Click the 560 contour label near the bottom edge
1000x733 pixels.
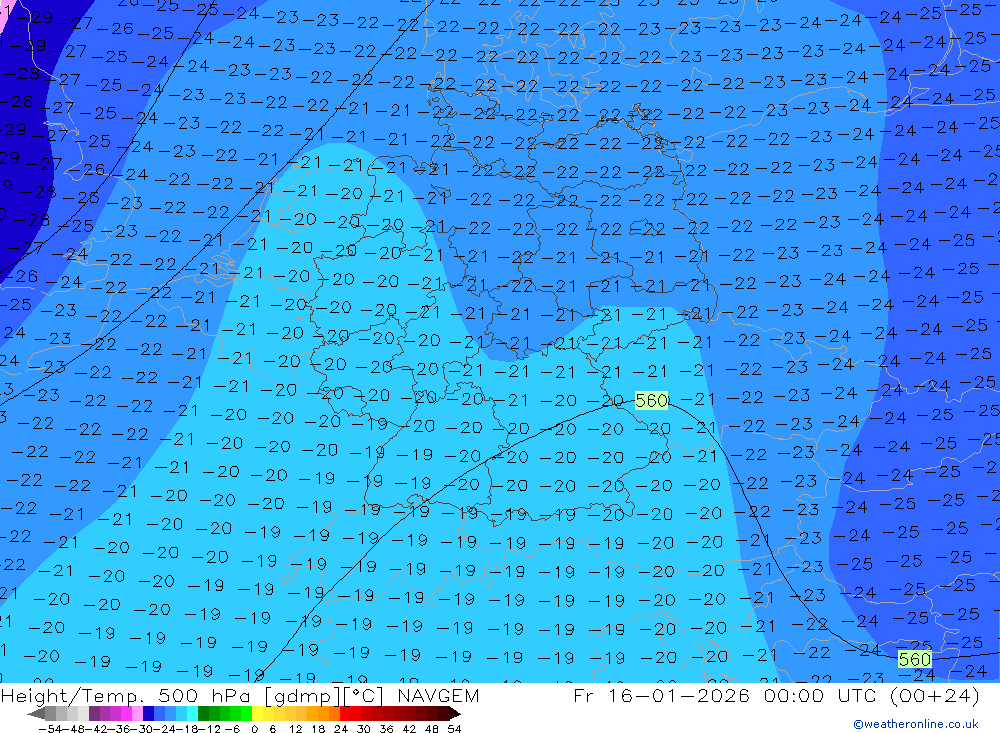tap(915, 659)
